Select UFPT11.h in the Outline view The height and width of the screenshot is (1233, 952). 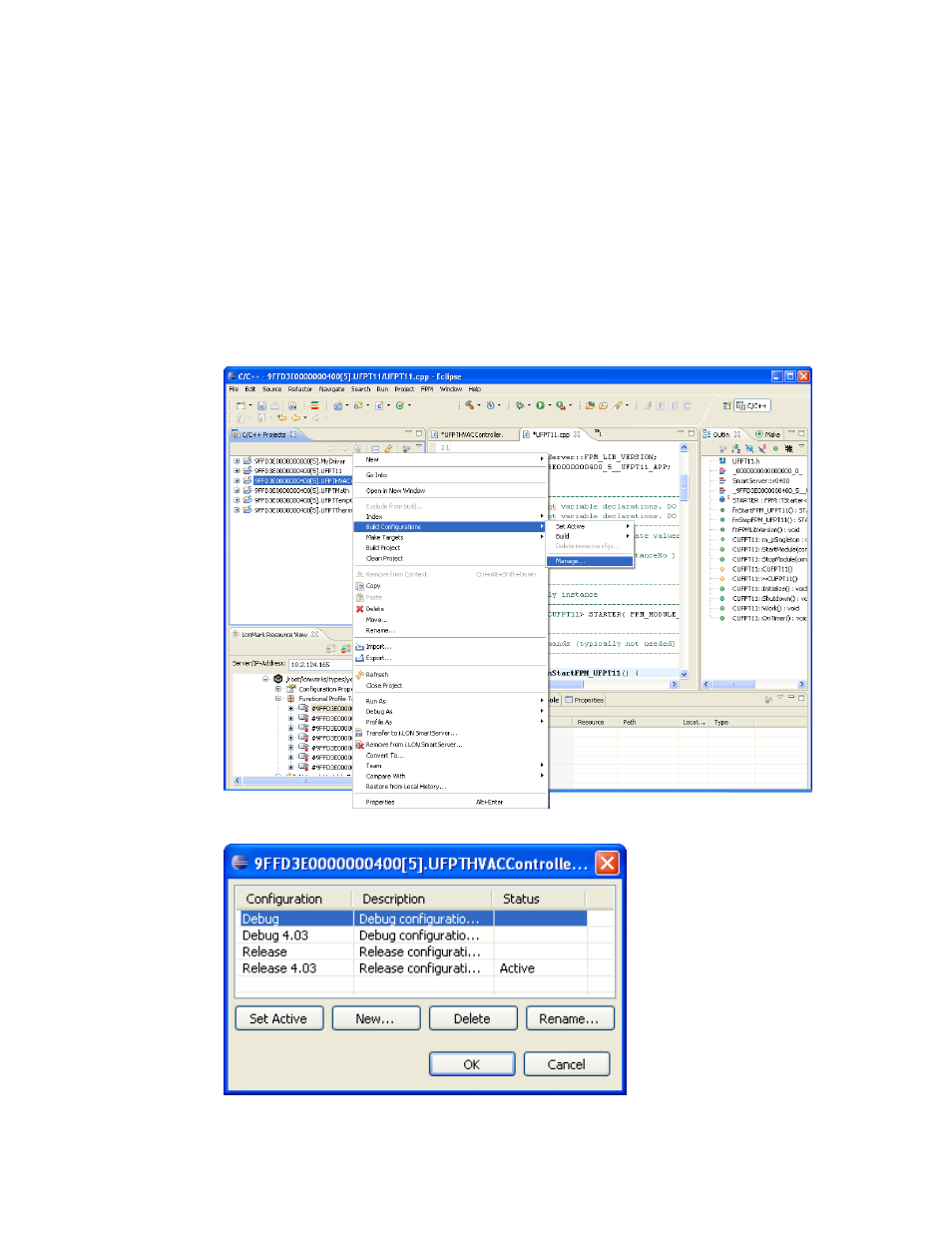tap(744, 461)
